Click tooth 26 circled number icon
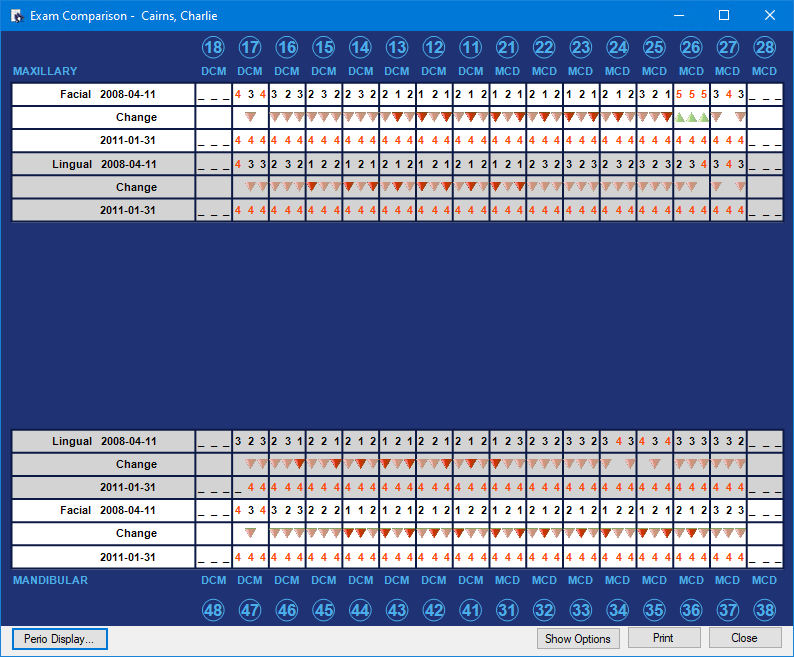 [x=691, y=48]
